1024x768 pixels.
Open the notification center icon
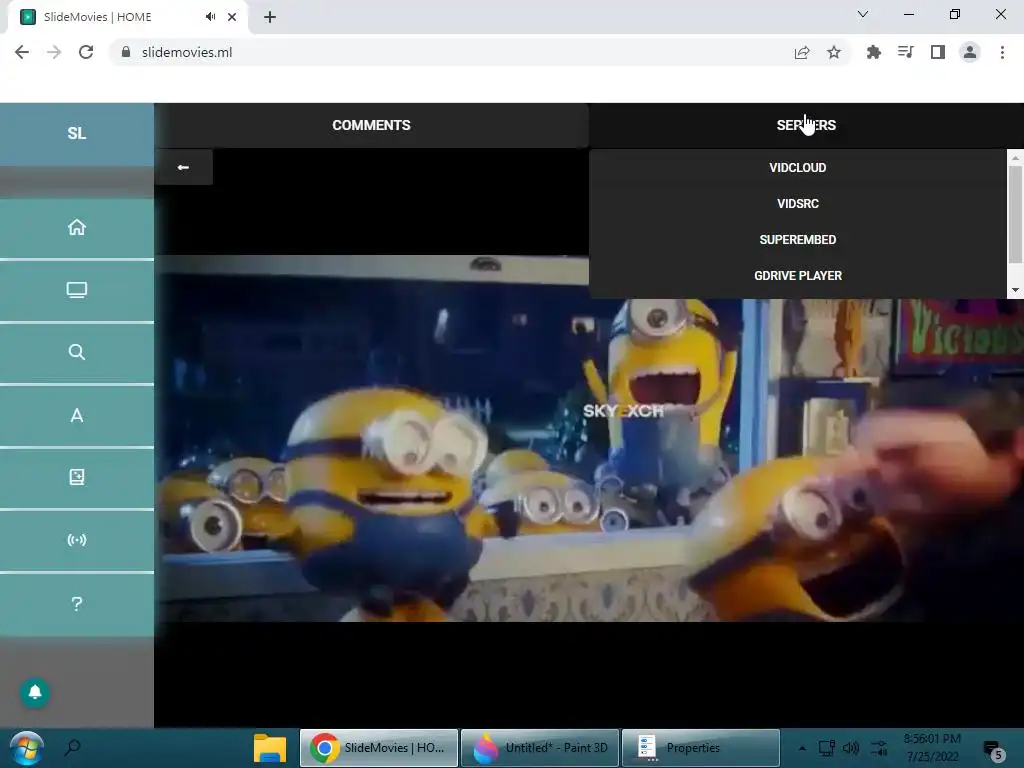tap(993, 750)
